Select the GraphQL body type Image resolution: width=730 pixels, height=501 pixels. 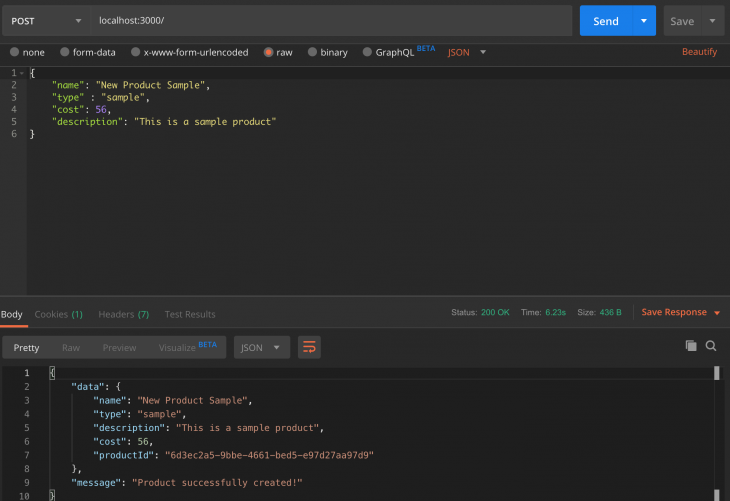389,52
